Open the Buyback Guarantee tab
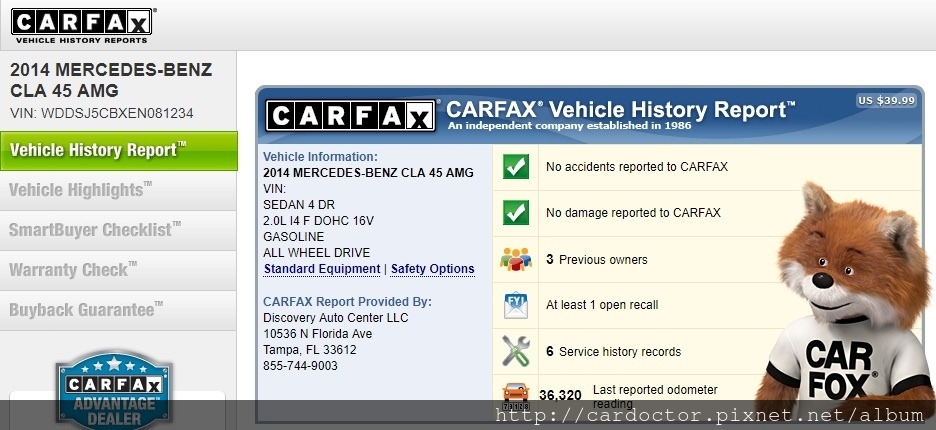This screenshot has width=936, height=430. [x=119, y=311]
